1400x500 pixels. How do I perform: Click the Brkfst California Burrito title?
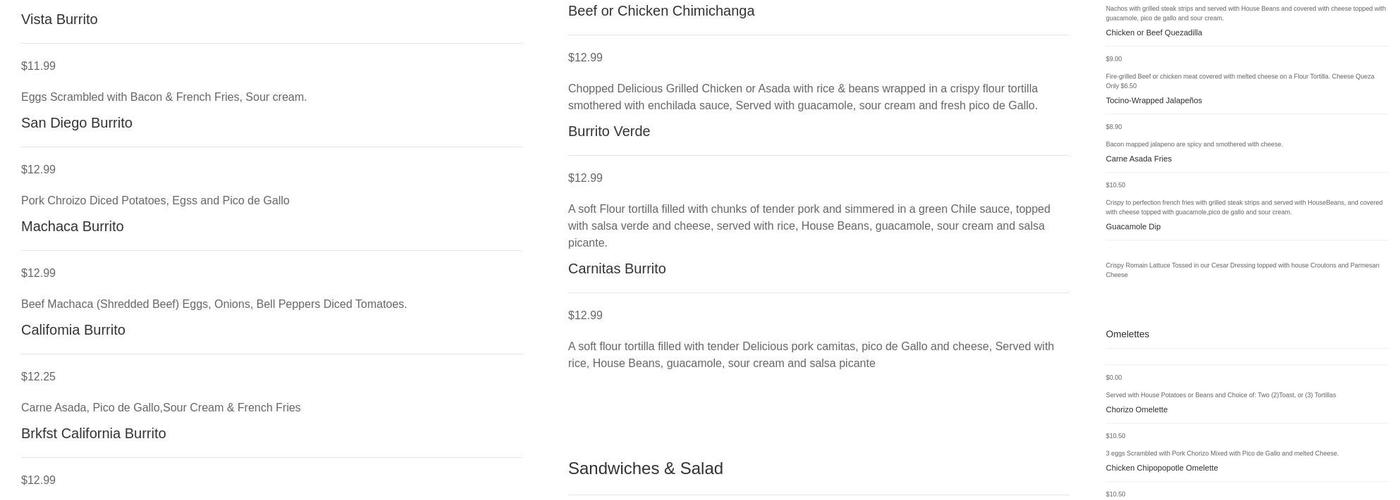tap(93, 434)
